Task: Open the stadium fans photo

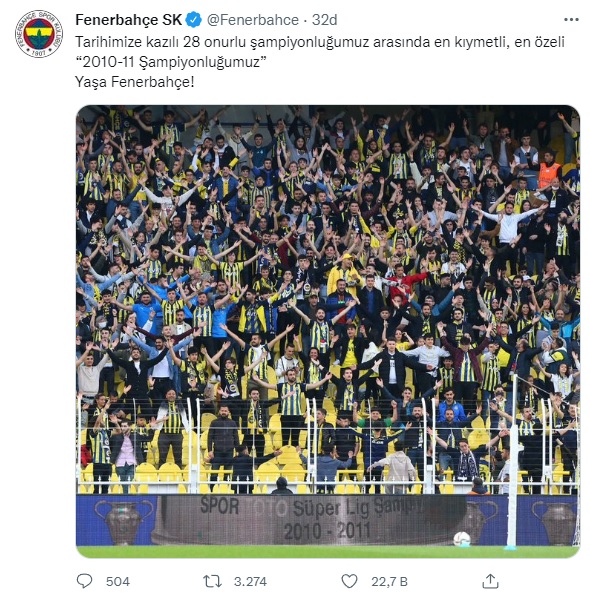Action: 328,331
